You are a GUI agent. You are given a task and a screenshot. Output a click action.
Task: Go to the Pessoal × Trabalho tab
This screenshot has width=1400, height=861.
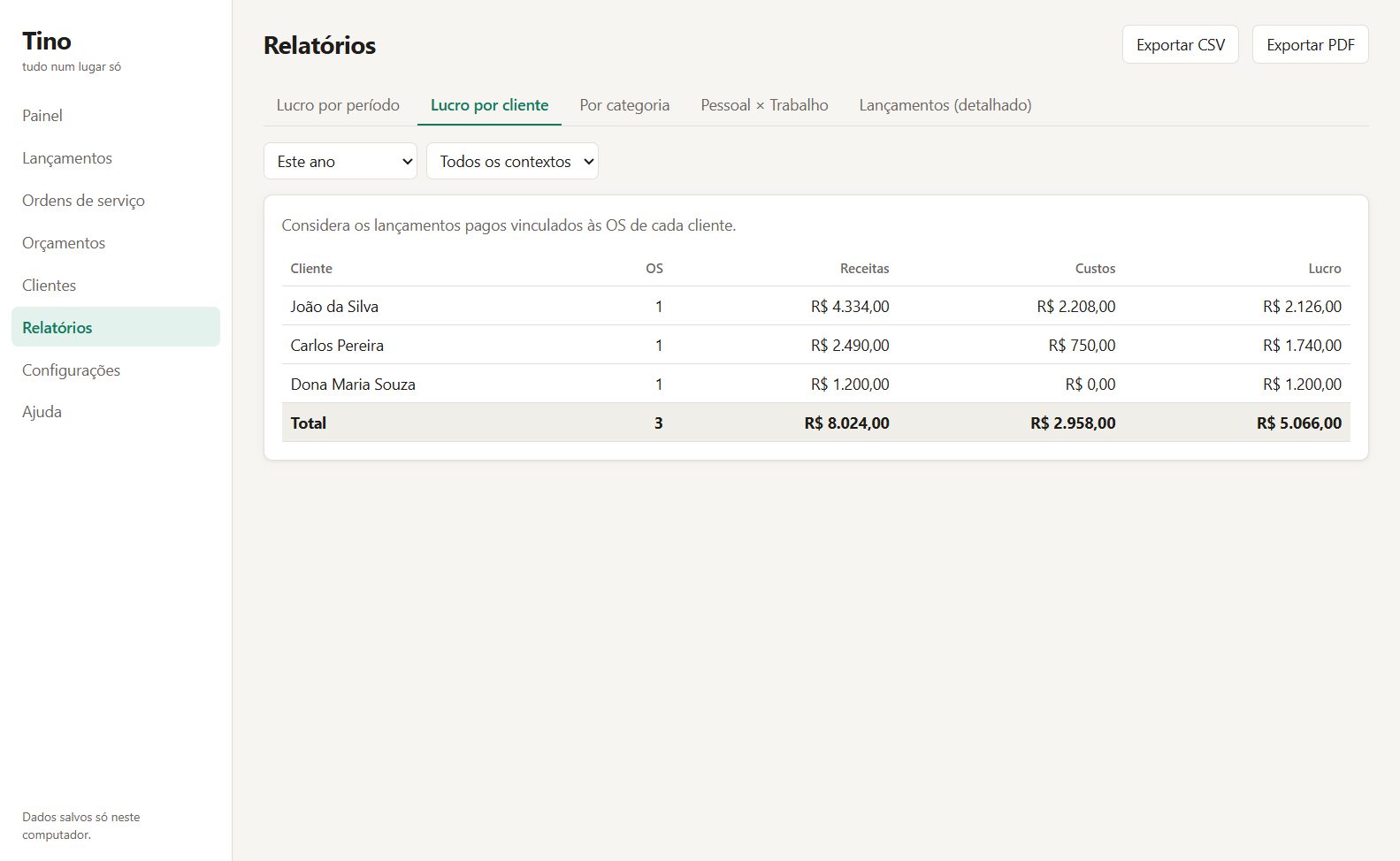pos(764,105)
